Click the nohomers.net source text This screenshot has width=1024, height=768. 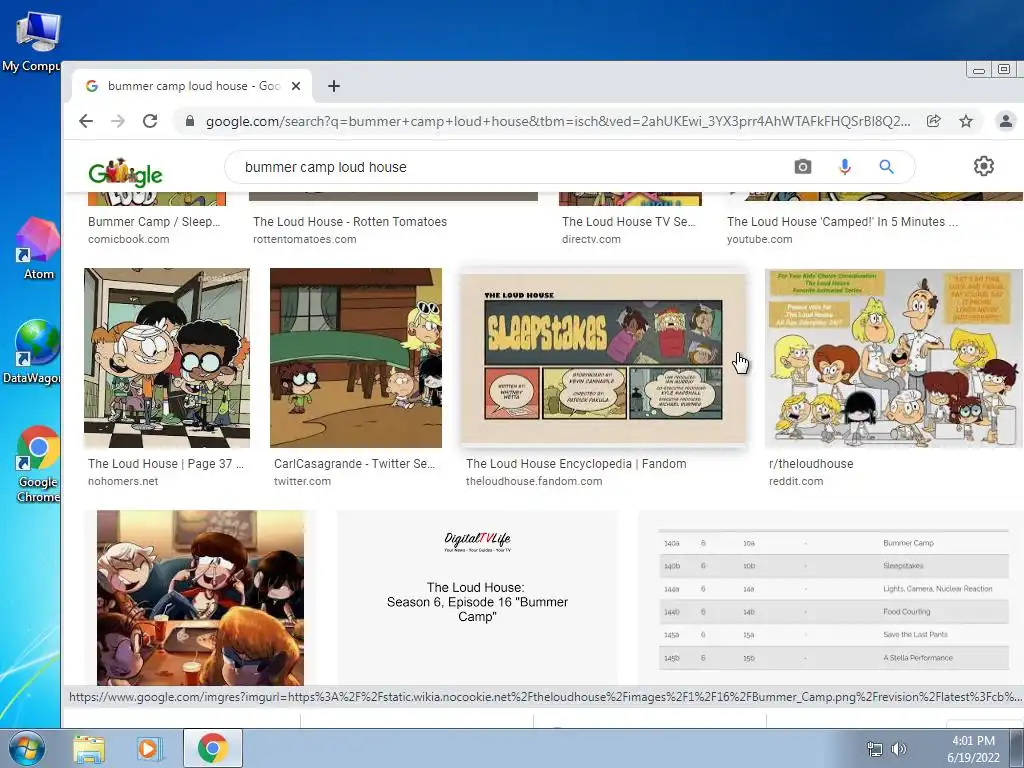coord(123,481)
